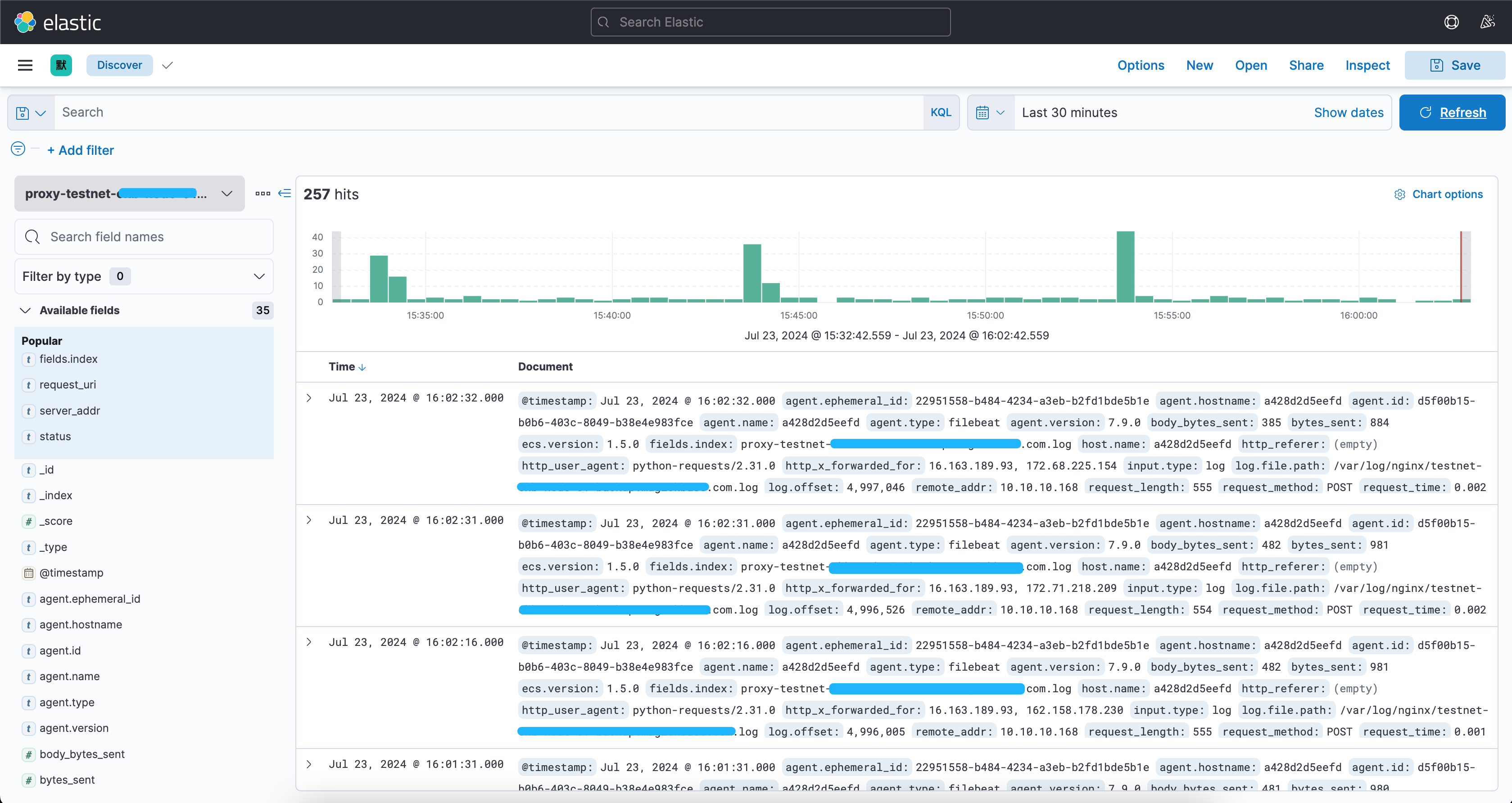Focus the KQL Search query field
Screen dimensions: 1512x803
coord(489,113)
